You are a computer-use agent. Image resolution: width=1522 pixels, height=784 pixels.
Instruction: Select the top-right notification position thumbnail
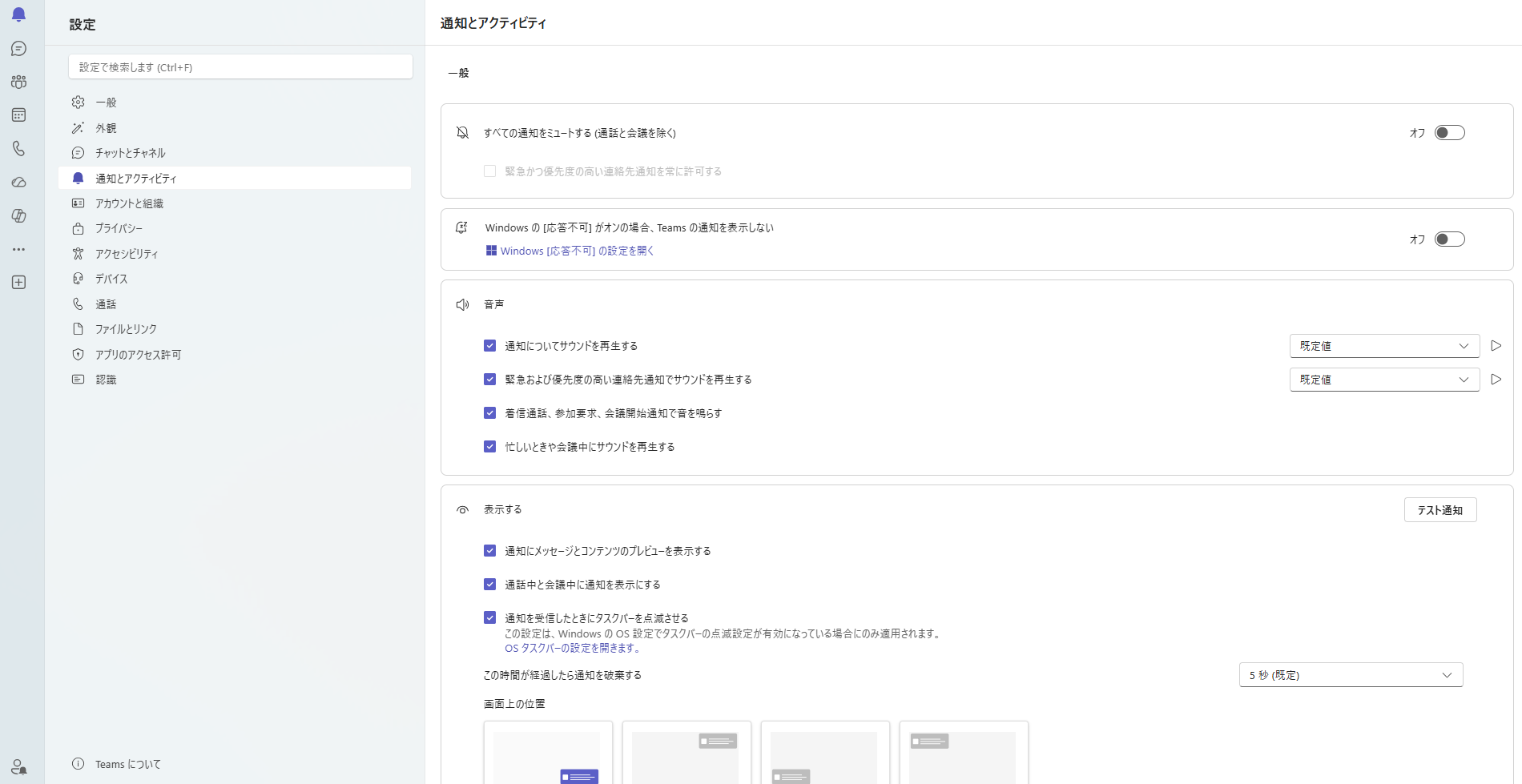click(687, 753)
